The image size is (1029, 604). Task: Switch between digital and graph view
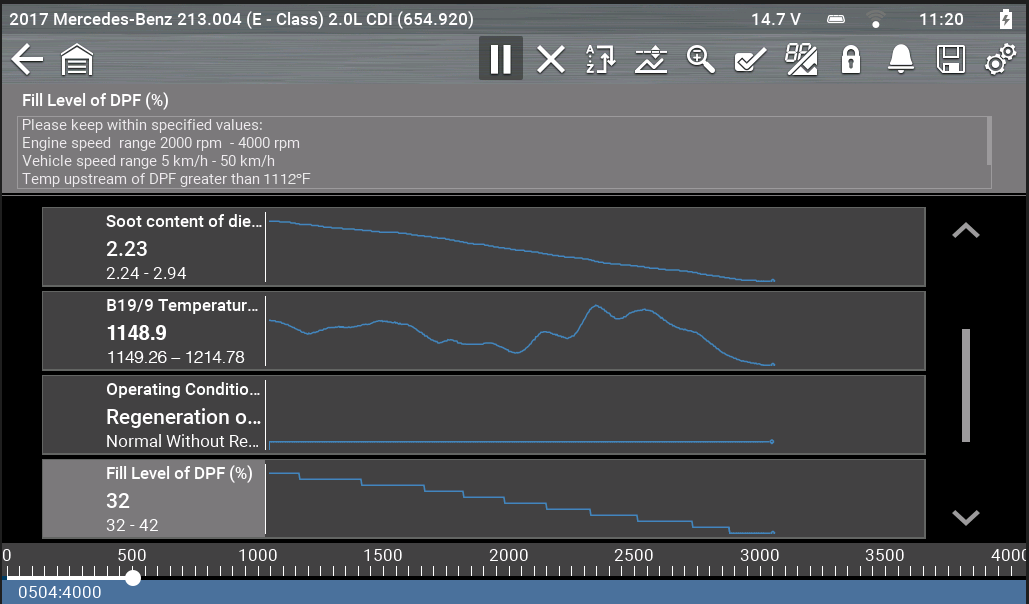pos(801,60)
